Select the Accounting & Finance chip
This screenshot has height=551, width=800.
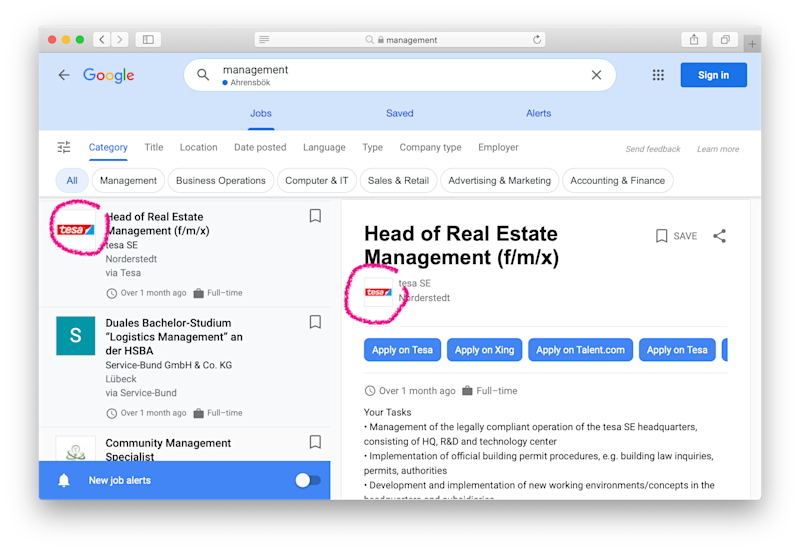617,181
